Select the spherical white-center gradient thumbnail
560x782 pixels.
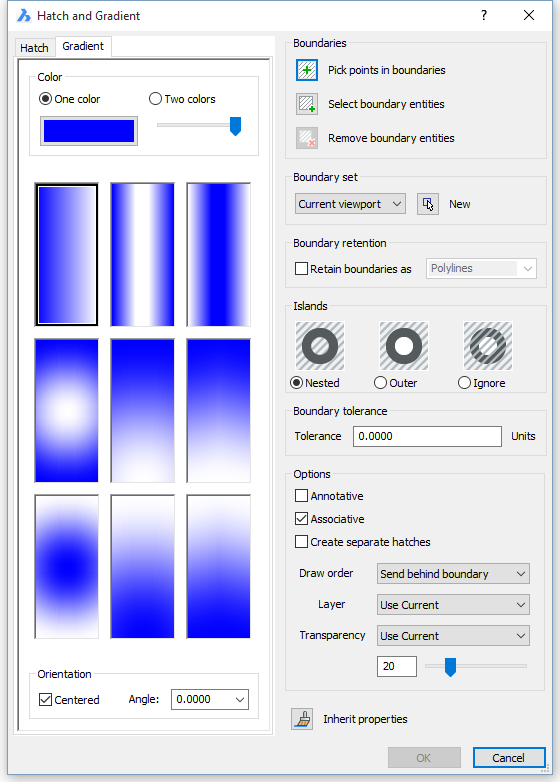(67, 410)
